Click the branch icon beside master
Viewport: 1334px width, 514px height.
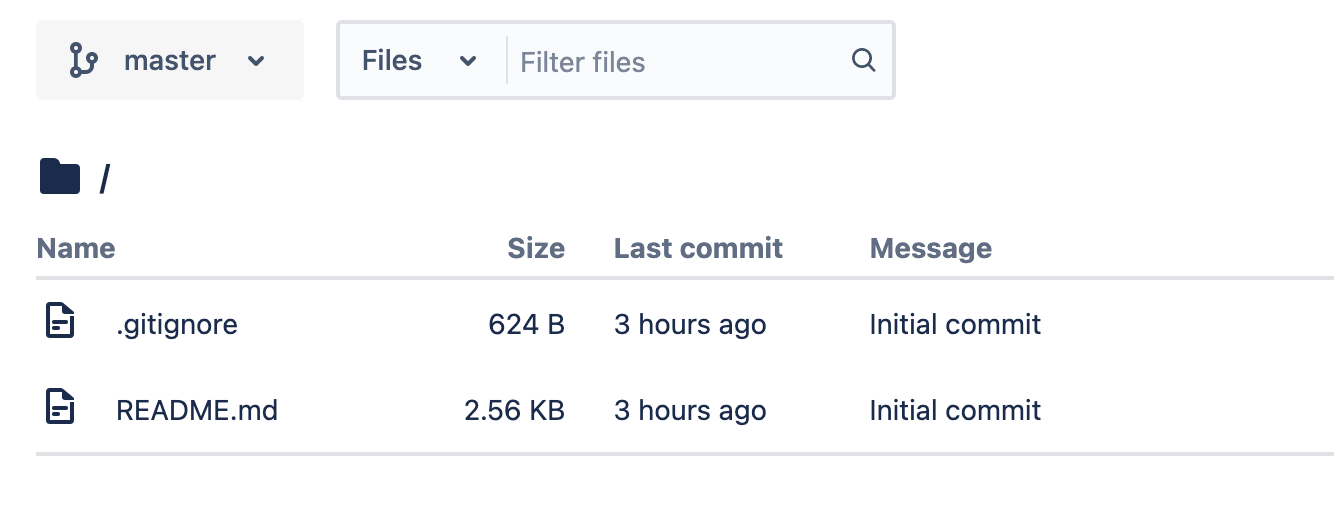click(x=83, y=60)
